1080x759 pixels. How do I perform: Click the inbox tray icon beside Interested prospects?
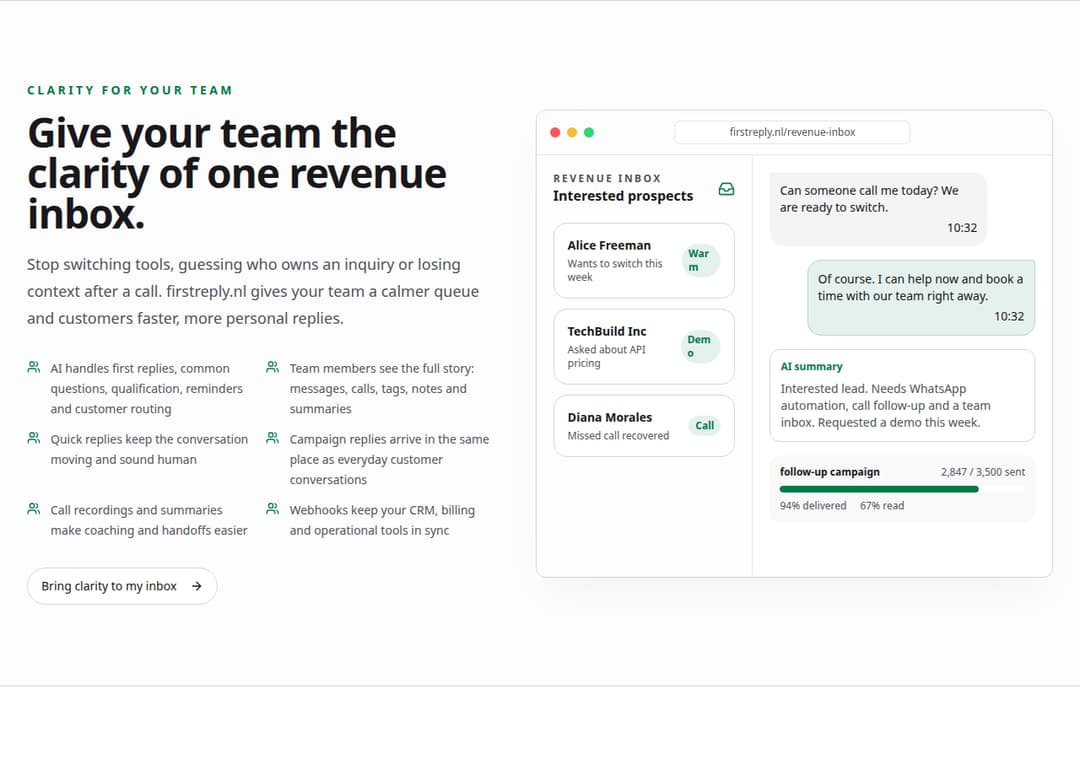(726, 189)
